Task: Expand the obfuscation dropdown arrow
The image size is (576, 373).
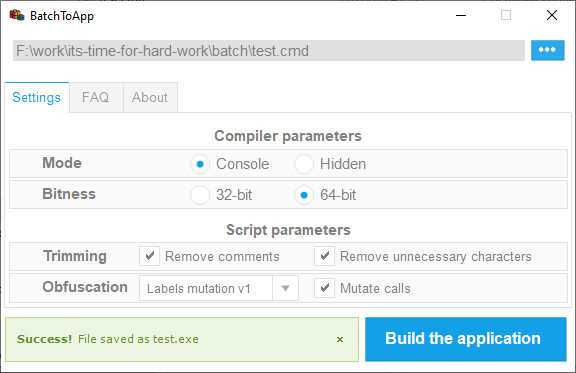Action: click(285, 288)
